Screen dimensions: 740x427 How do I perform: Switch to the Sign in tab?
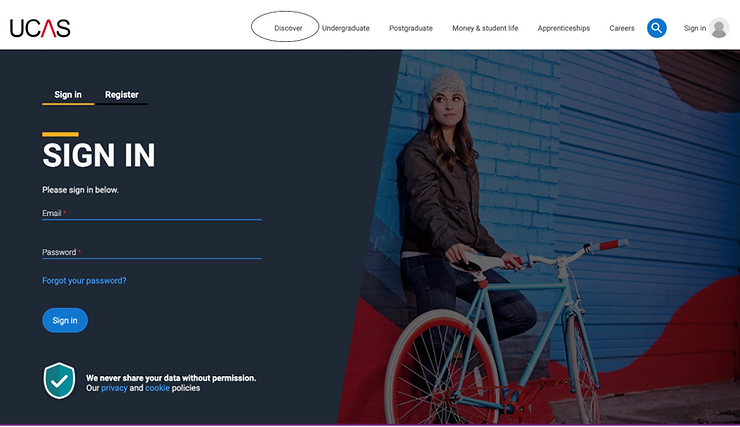[68, 95]
